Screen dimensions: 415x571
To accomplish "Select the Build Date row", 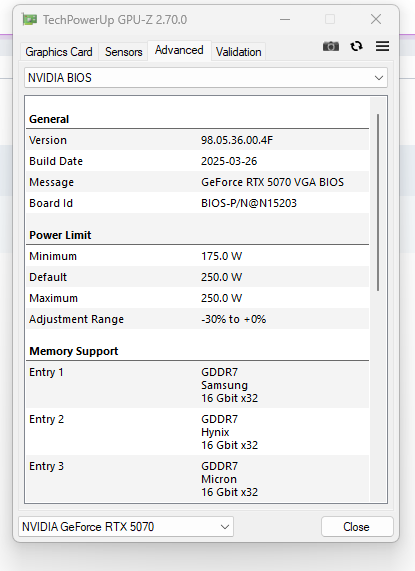I will [197, 161].
